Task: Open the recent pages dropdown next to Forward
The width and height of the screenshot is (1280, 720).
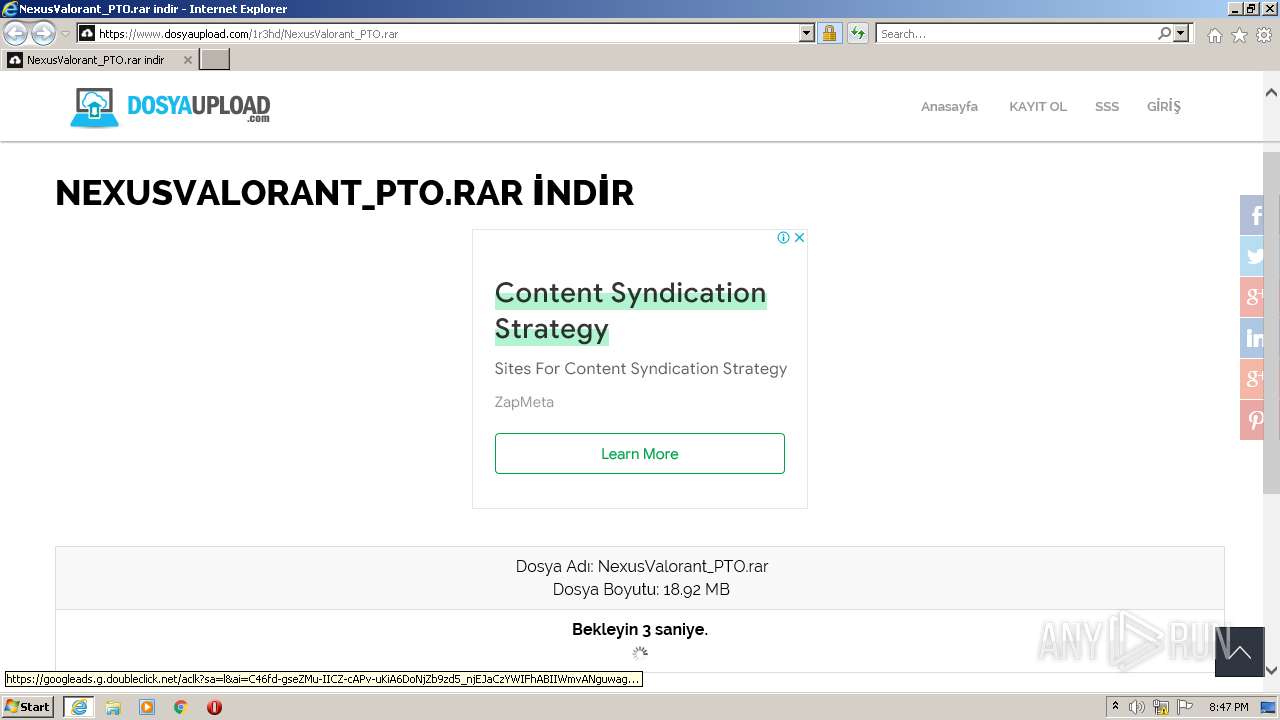Action: pyautogui.click(x=65, y=33)
